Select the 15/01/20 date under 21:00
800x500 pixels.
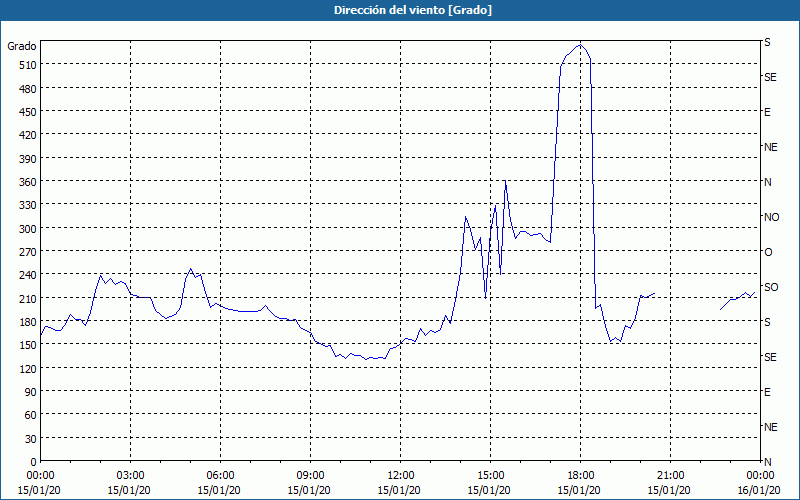click(x=670, y=490)
